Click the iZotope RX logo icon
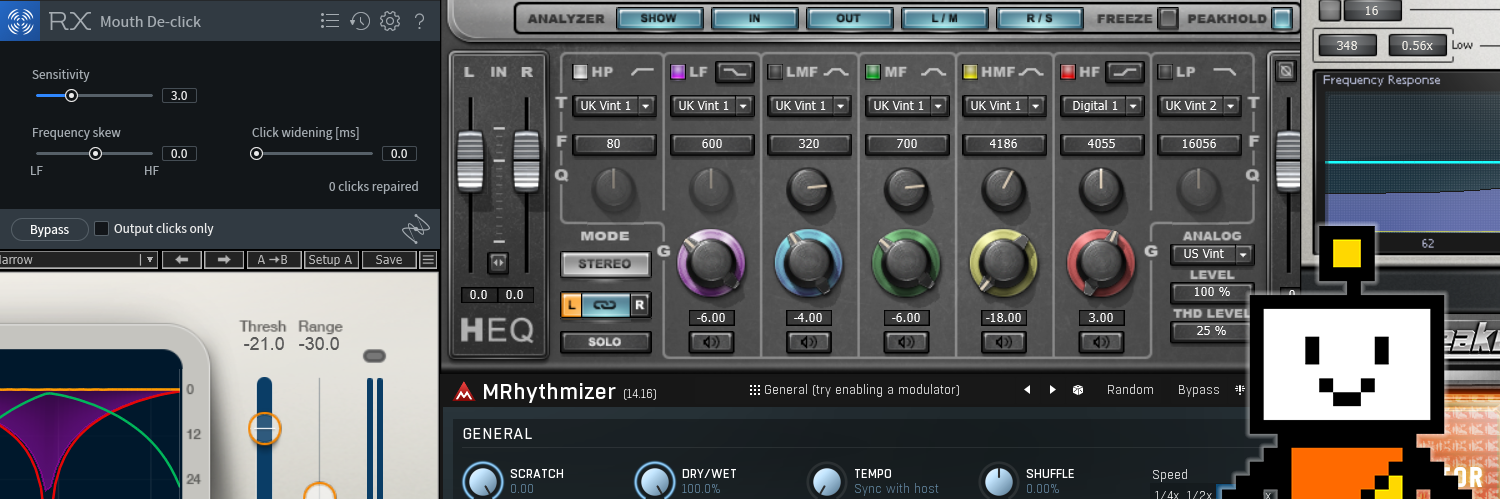Image resolution: width=1500 pixels, height=499 pixels. coord(21,20)
